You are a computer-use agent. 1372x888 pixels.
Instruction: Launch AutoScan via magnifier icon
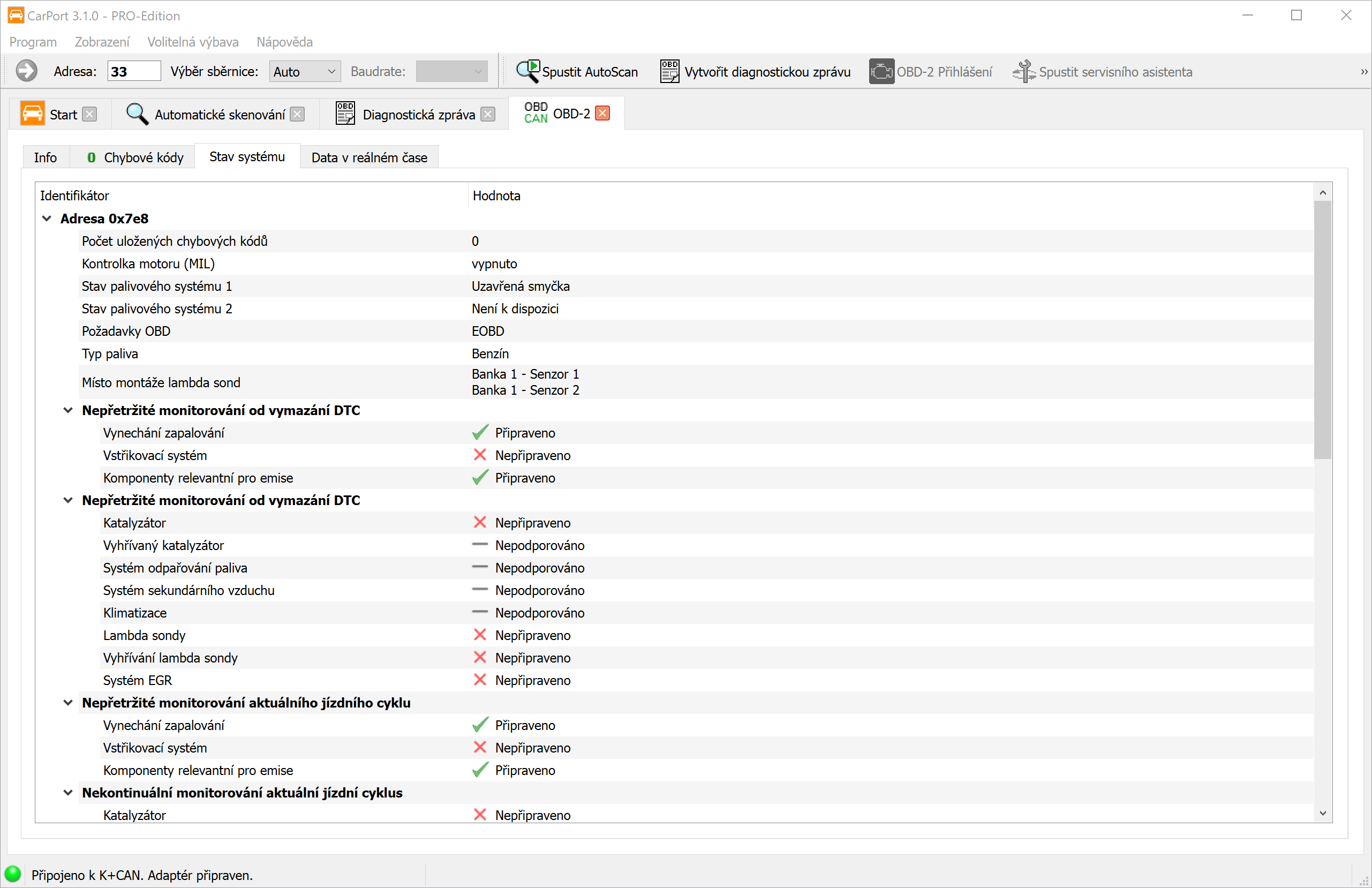click(527, 71)
